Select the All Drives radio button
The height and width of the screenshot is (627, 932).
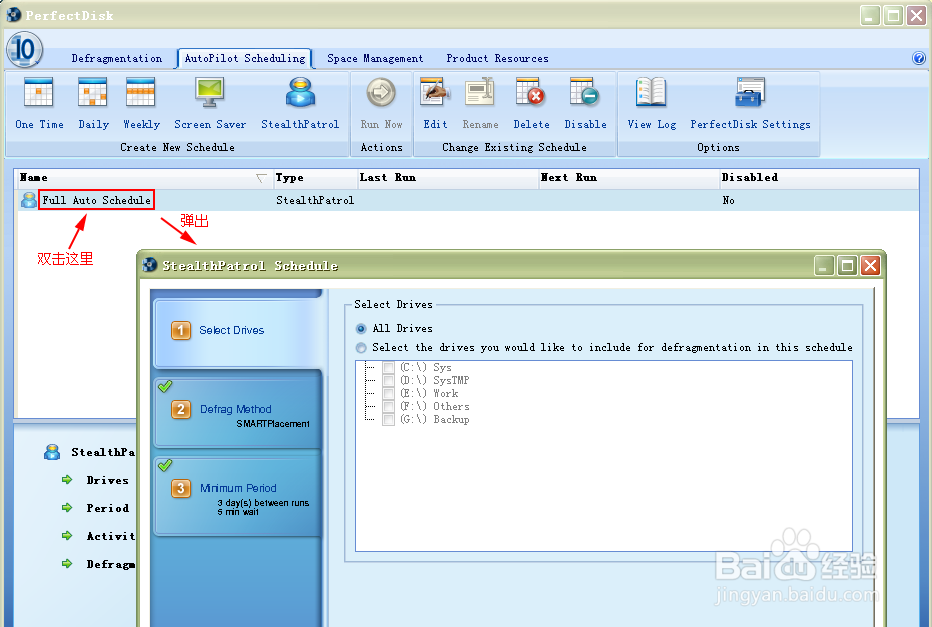(x=361, y=329)
